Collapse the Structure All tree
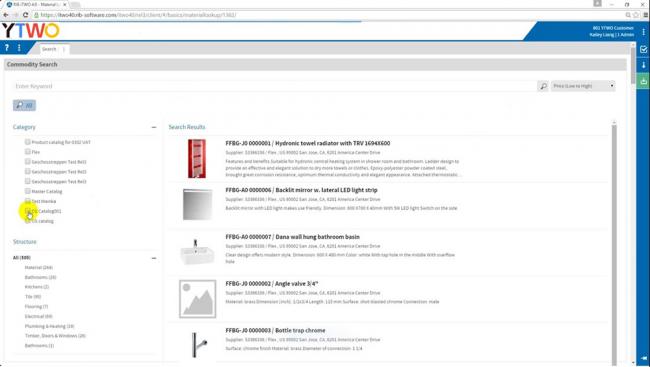Viewport: 650px width, 367px height. pos(154,258)
